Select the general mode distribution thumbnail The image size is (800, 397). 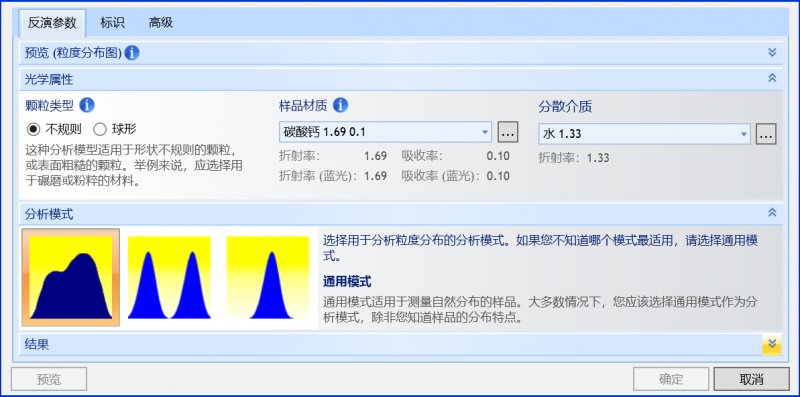click(71, 278)
